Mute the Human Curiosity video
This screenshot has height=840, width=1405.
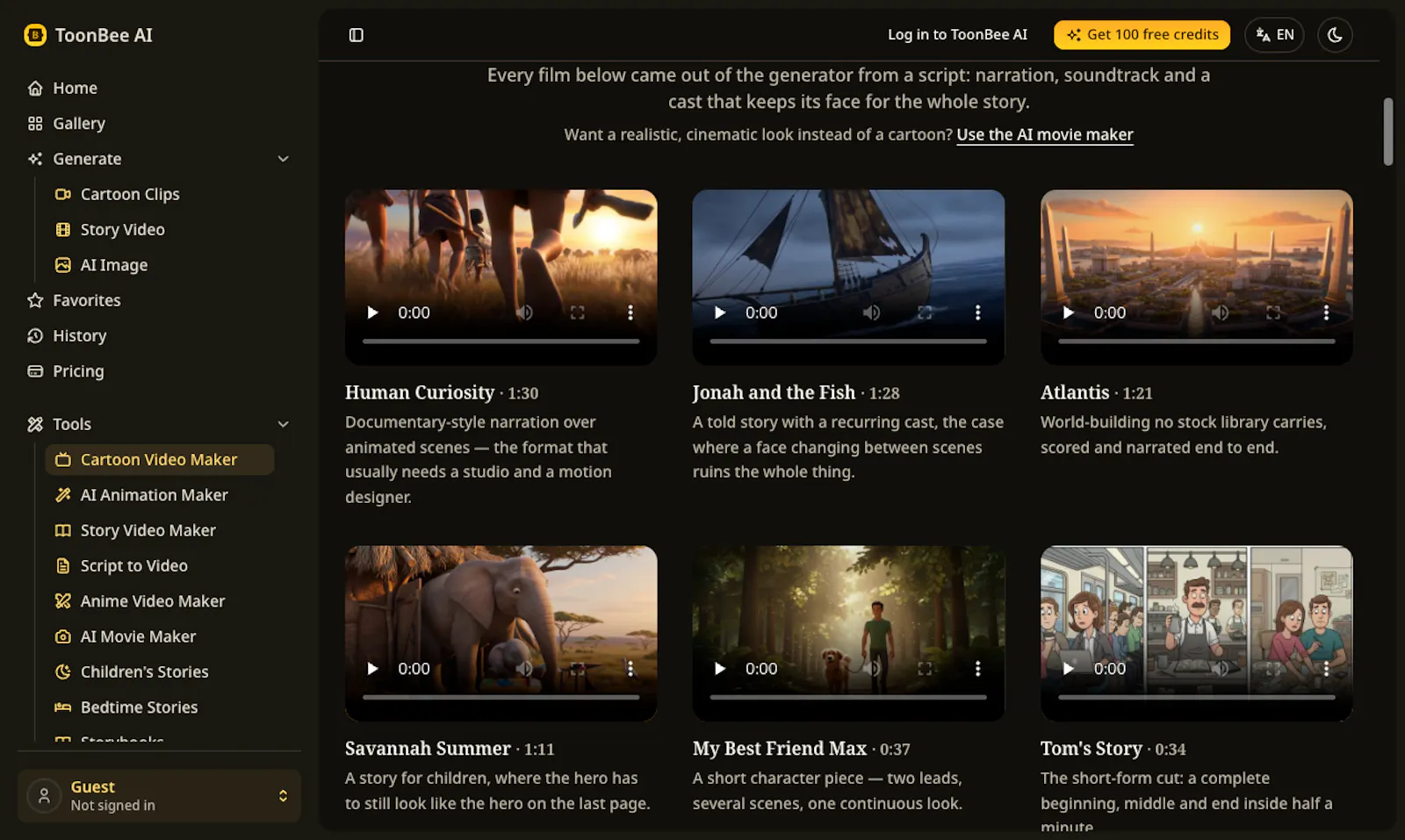(524, 312)
